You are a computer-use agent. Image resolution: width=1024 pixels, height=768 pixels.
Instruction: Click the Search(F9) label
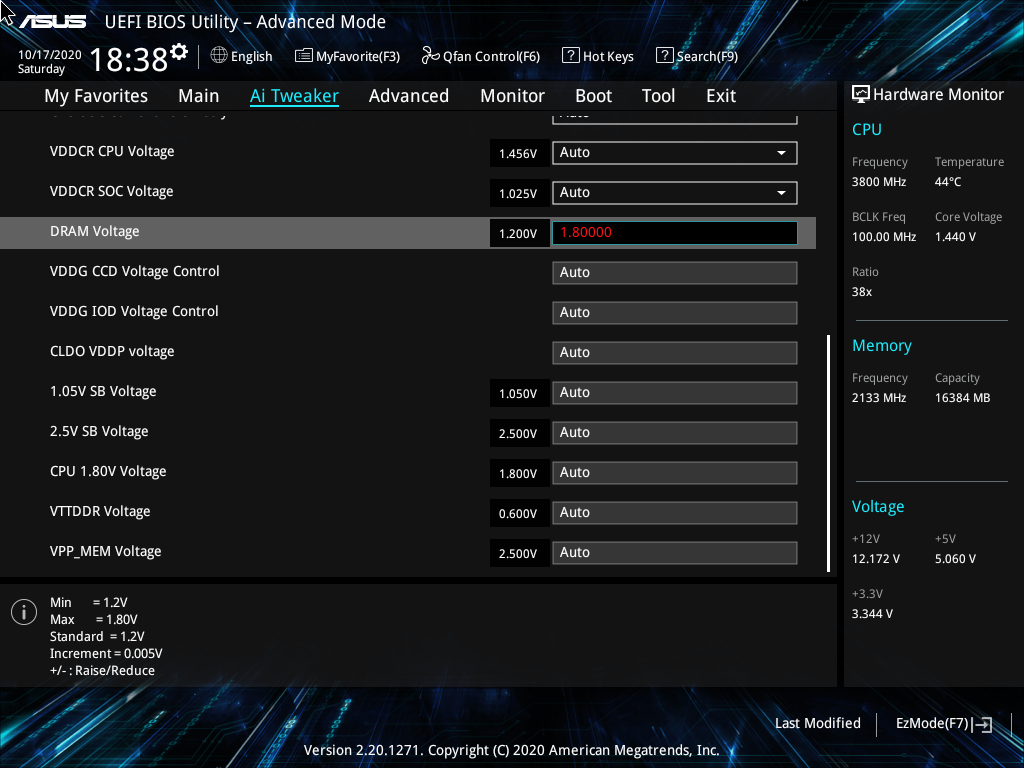coord(707,56)
